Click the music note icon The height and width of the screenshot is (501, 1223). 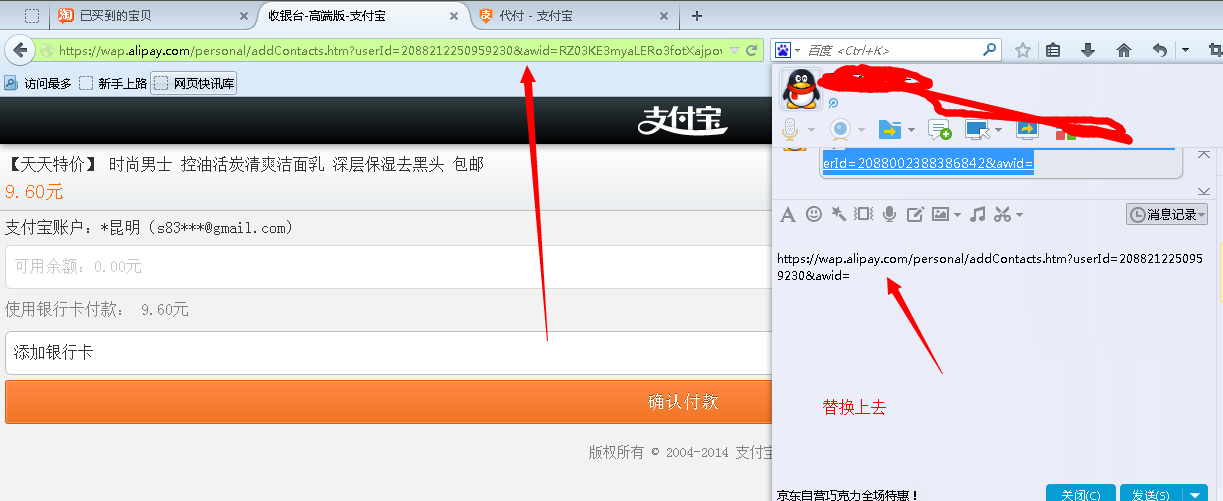pos(978,214)
